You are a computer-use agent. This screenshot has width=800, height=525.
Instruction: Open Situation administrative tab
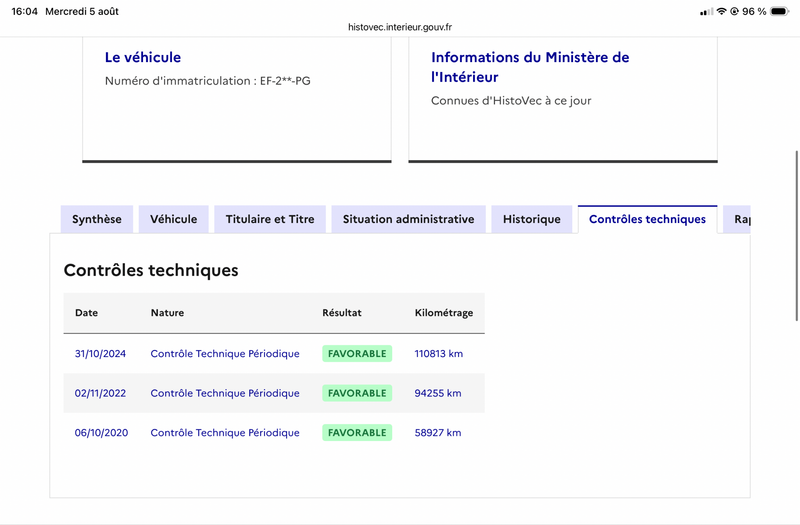(x=409, y=219)
